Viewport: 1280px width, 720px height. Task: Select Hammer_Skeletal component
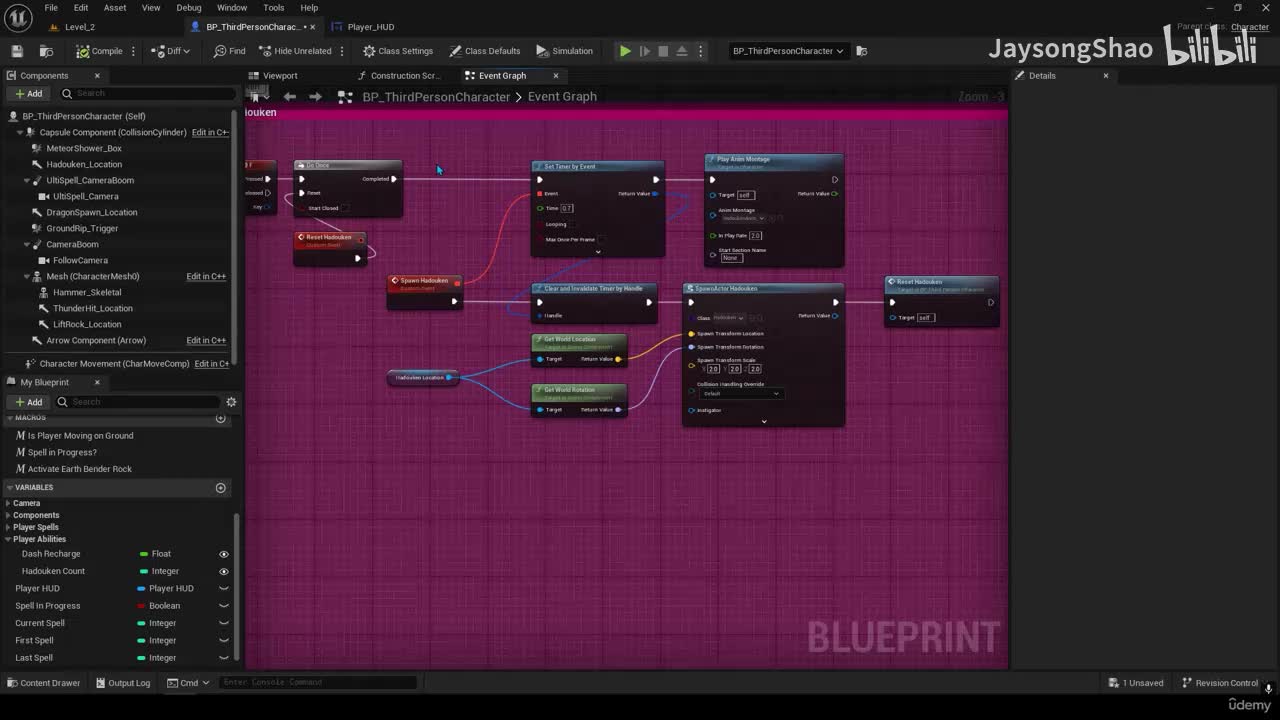coord(87,292)
